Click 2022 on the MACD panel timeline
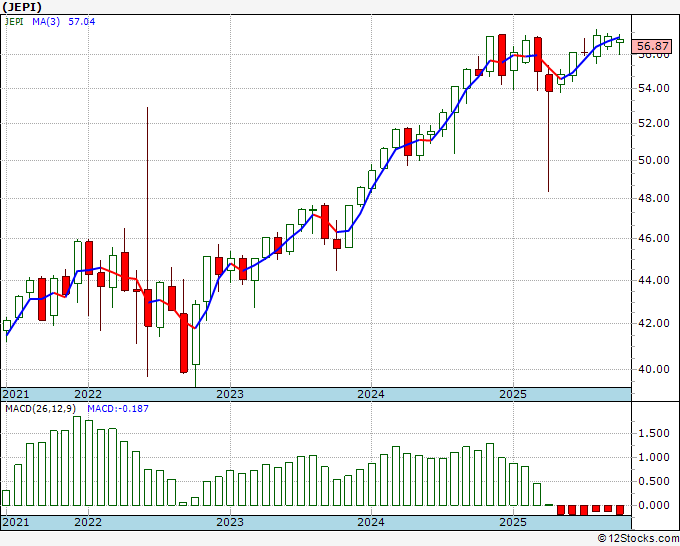Image resolution: width=680 pixels, height=546 pixels. tap(88, 522)
